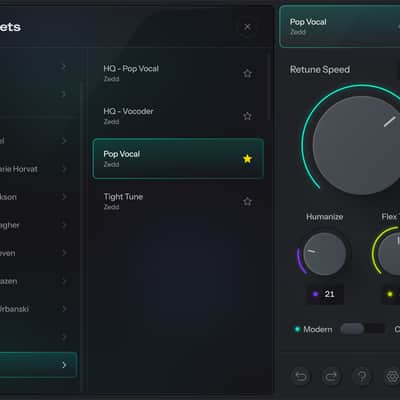Select the highlighted Pop Vocal preset in list
400x400 pixels.
[x=178, y=159]
